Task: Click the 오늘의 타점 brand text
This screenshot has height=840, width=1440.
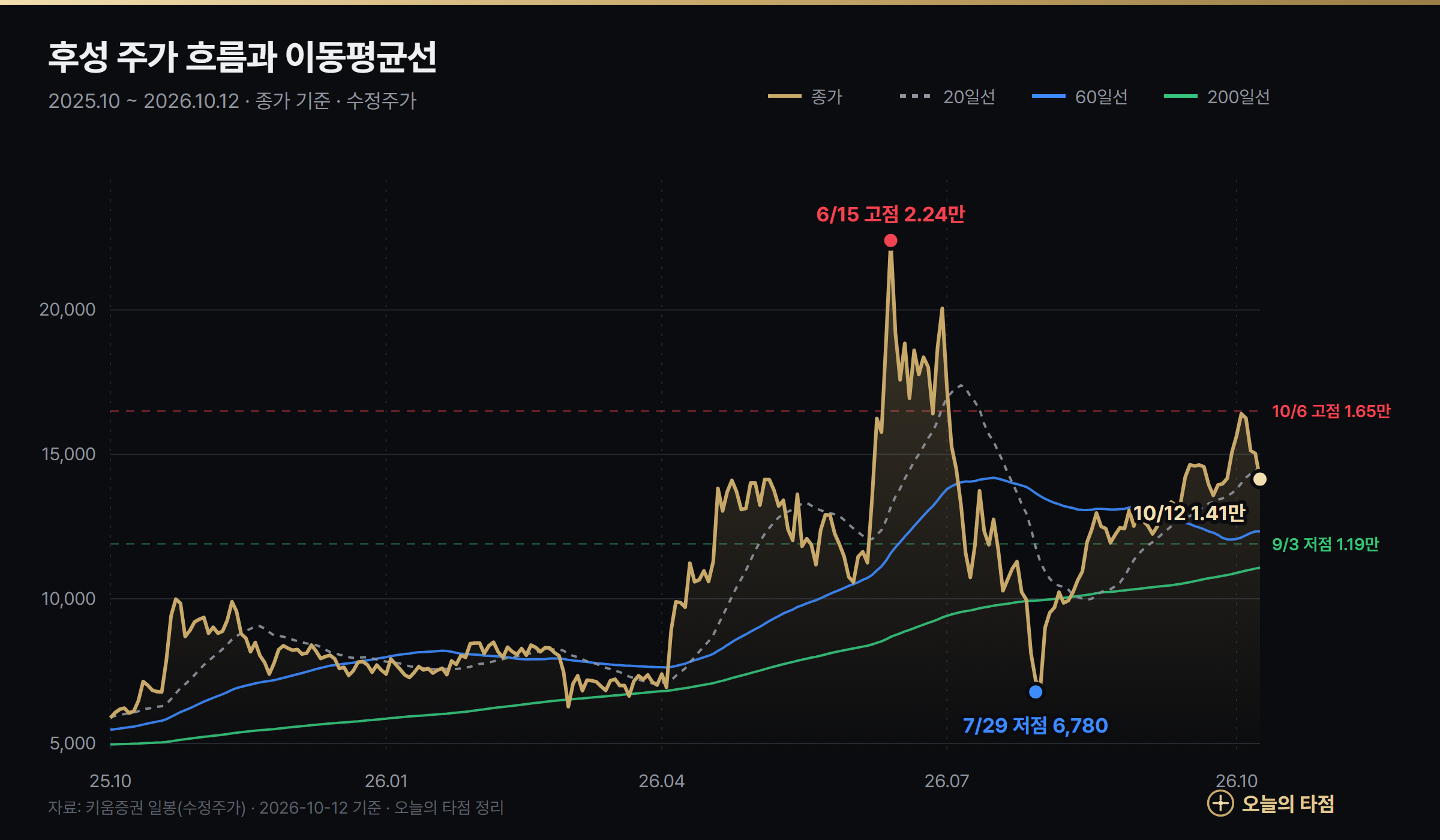Action: [1288, 803]
